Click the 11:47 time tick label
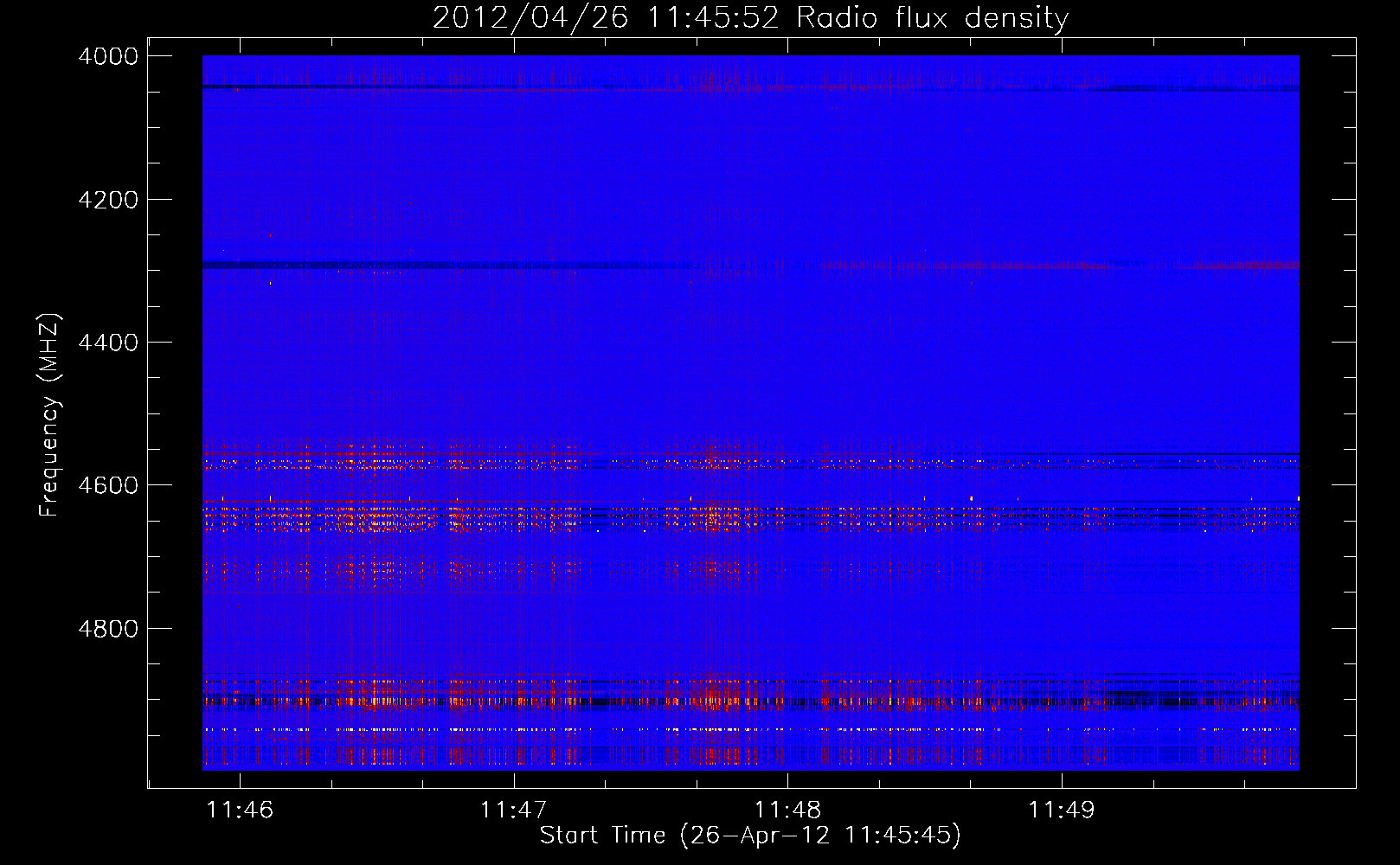Screen dimensions: 1400x865 [x=513, y=810]
